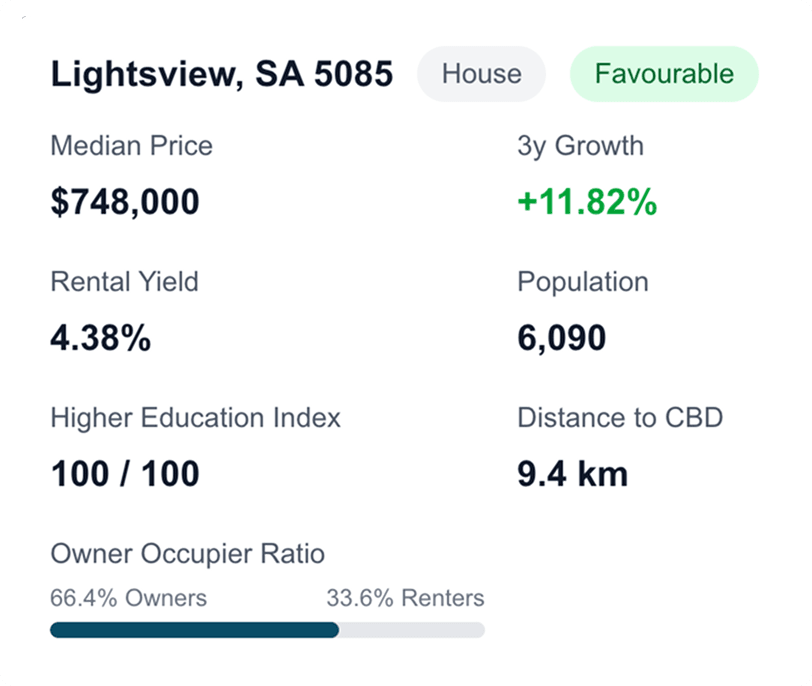The image size is (812, 686).
Task: Select the House property type badge
Action: click(481, 74)
